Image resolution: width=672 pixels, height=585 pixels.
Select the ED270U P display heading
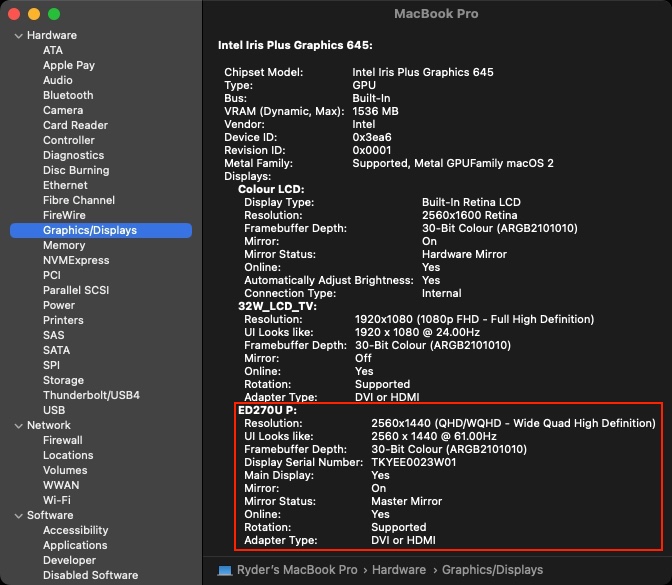(266, 410)
